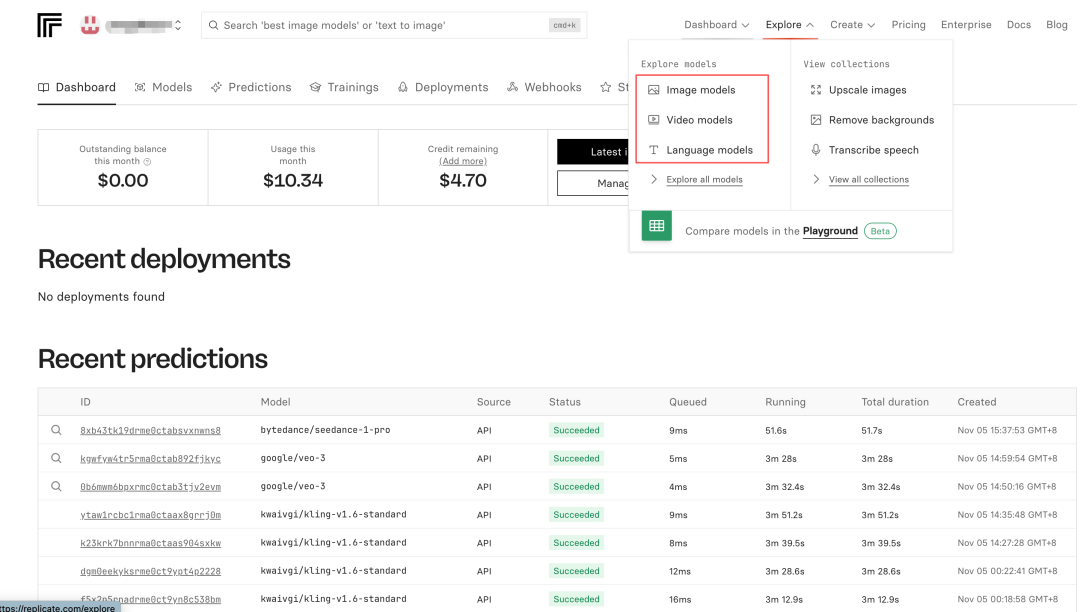Image resolution: width=1080 pixels, height=612 pixels.
Task: Click the Transcribe speech microphone icon
Action: click(816, 150)
